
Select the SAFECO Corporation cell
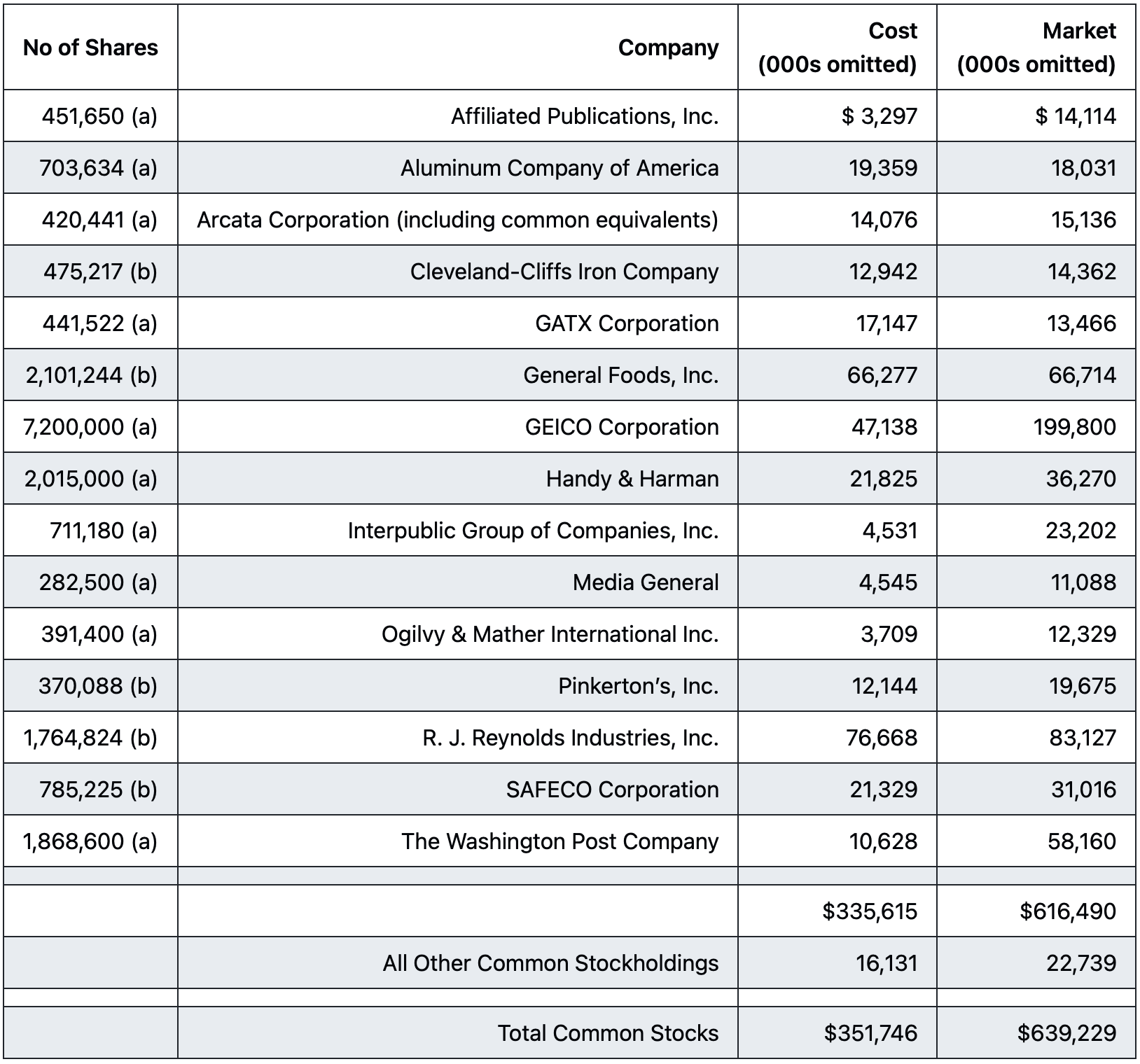[x=458, y=790]
